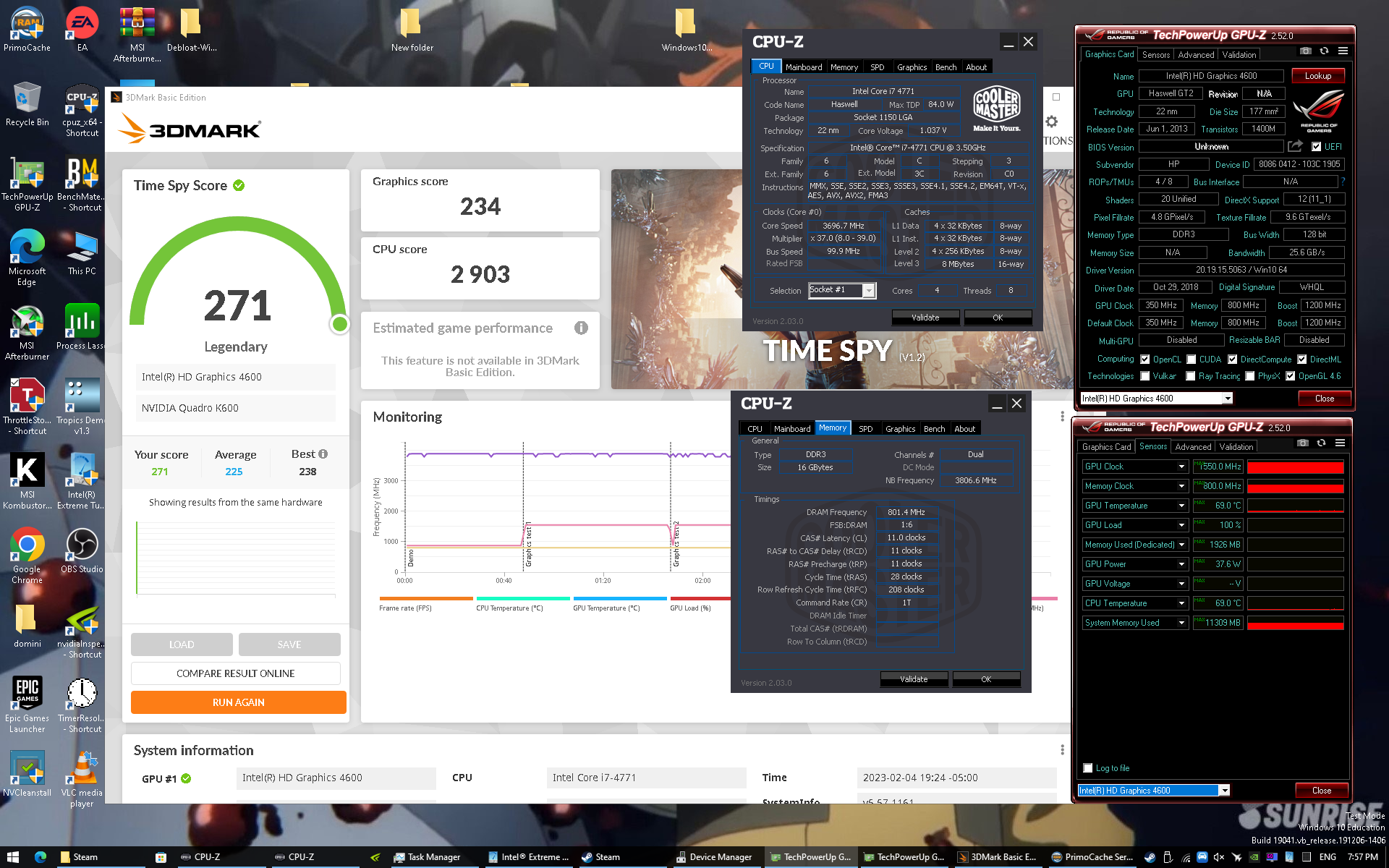Open SPD tab in CPU-Z processor window

878,67
